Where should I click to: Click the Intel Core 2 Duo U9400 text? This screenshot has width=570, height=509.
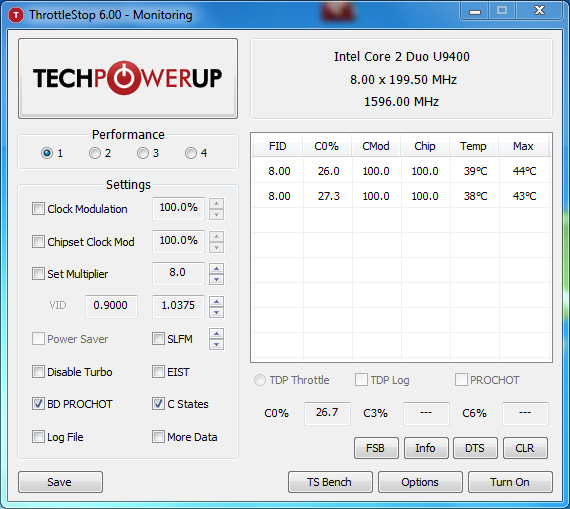click(x=402, y=57)
